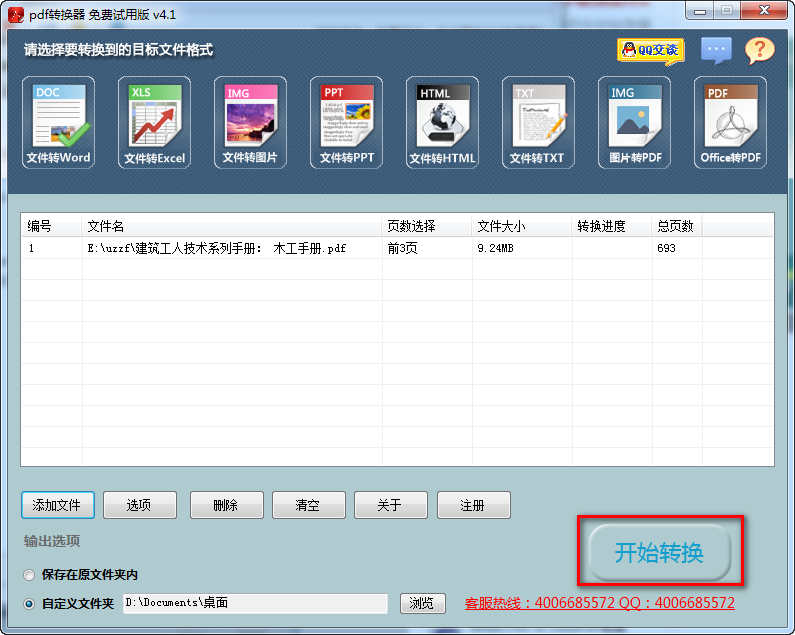Image resolution: width=795 pixels, height=635 pixels.
Task: Pick the 图片转PDF conversion icon
Action: [x=634, y=122]
